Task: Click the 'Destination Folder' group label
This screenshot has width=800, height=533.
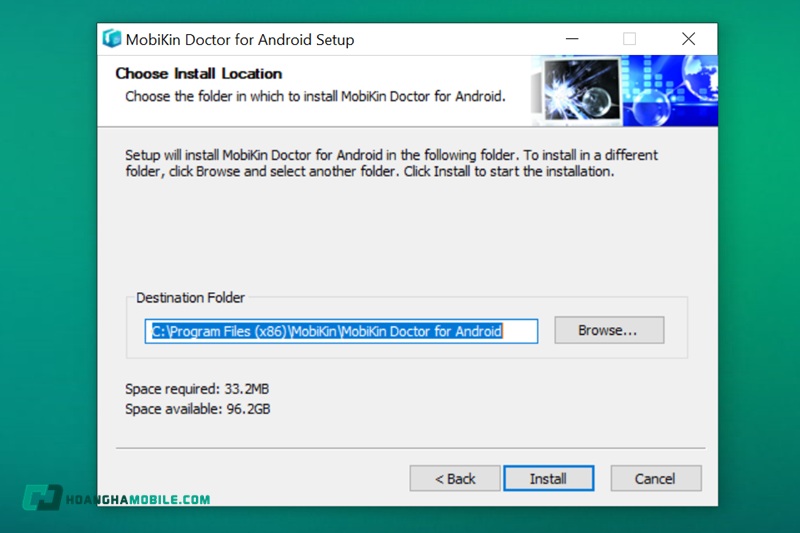Action: pos(190,297)
